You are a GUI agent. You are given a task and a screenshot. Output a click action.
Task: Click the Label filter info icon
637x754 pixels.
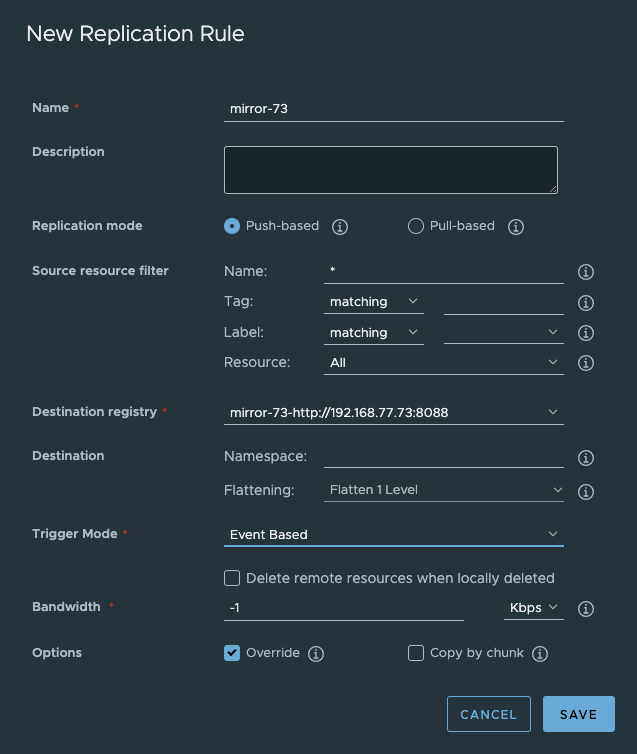click(x=586, y=333)
